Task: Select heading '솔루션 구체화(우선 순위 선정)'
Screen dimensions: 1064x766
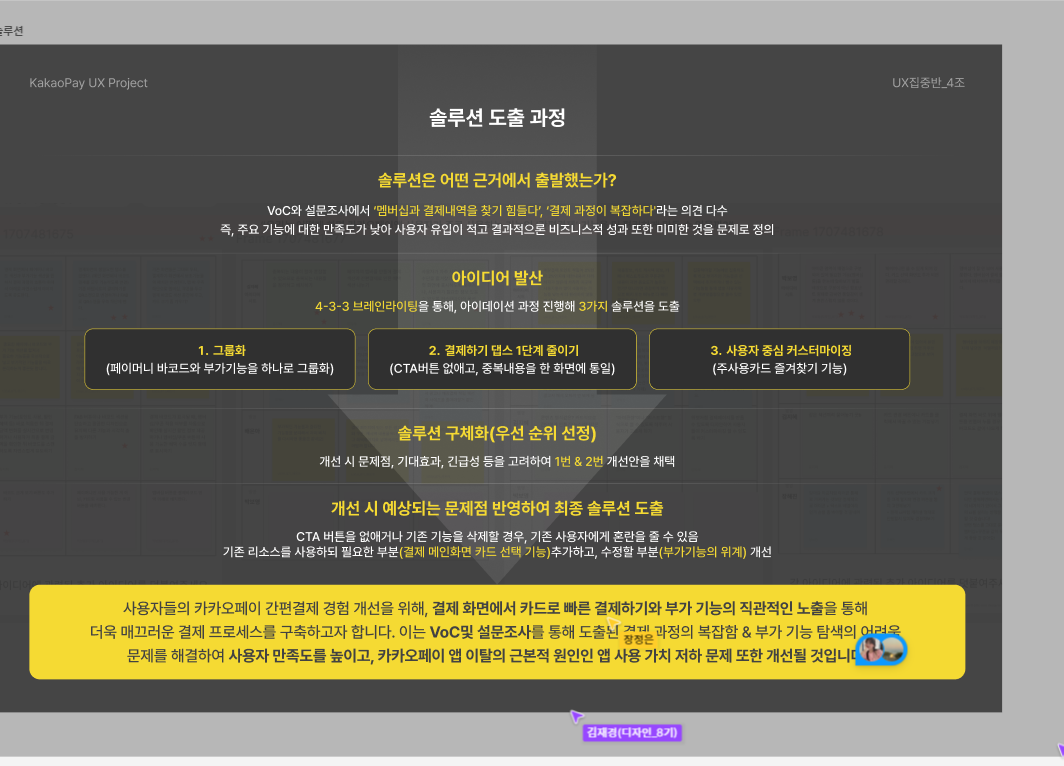Action: [x=497, y=433]
